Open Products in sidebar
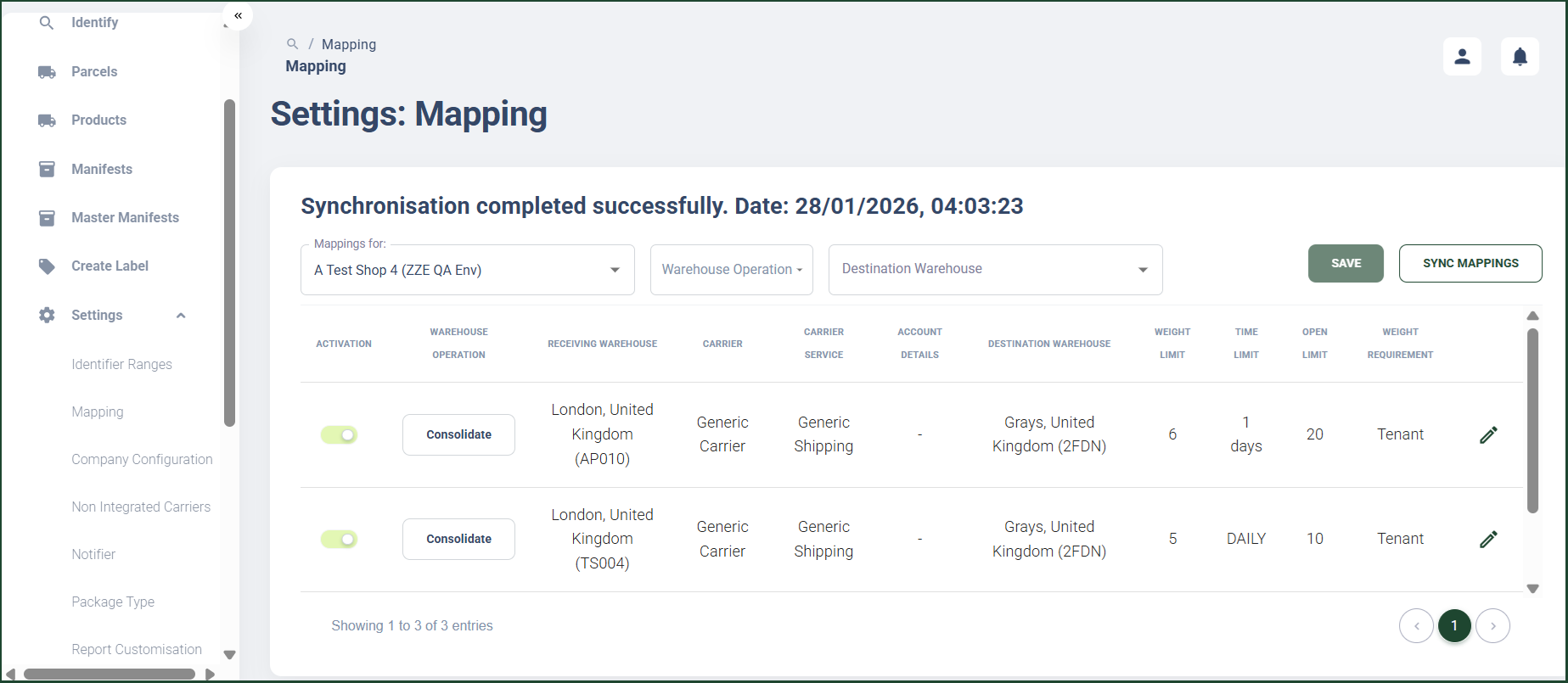Screen dimensions: 1568x683 click(98, 120)
